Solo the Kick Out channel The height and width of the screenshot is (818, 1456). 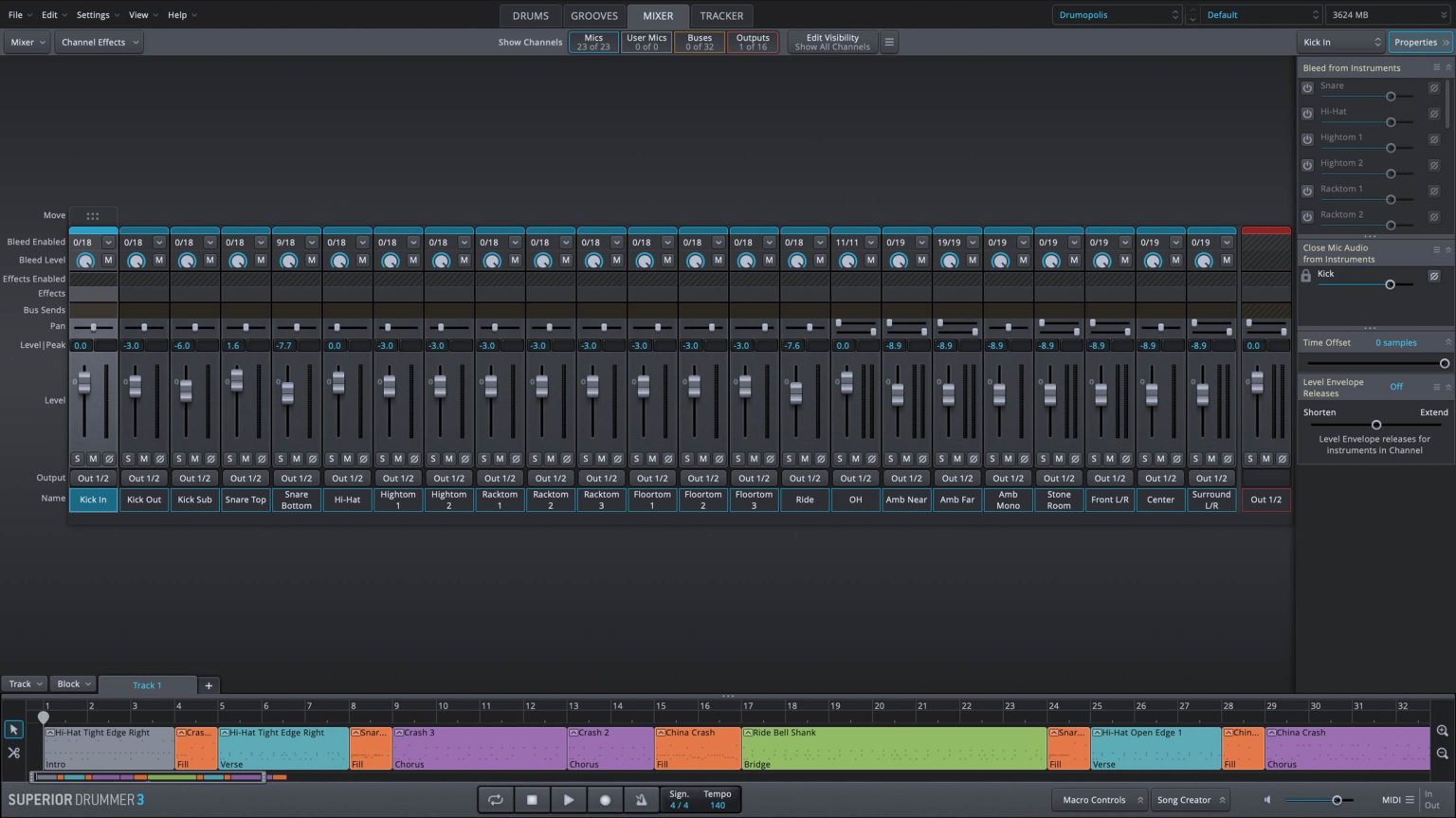pyautogui.click(x=128, y=459)
